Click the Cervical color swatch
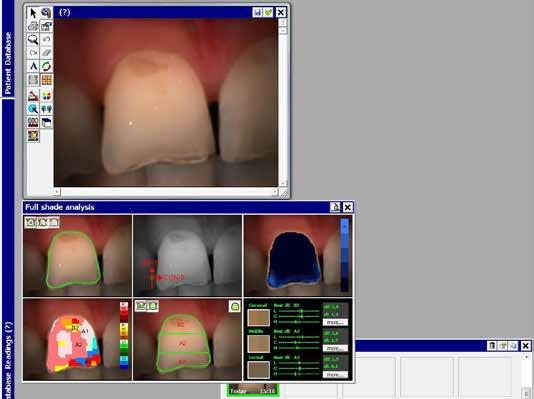 click(258, 318)
